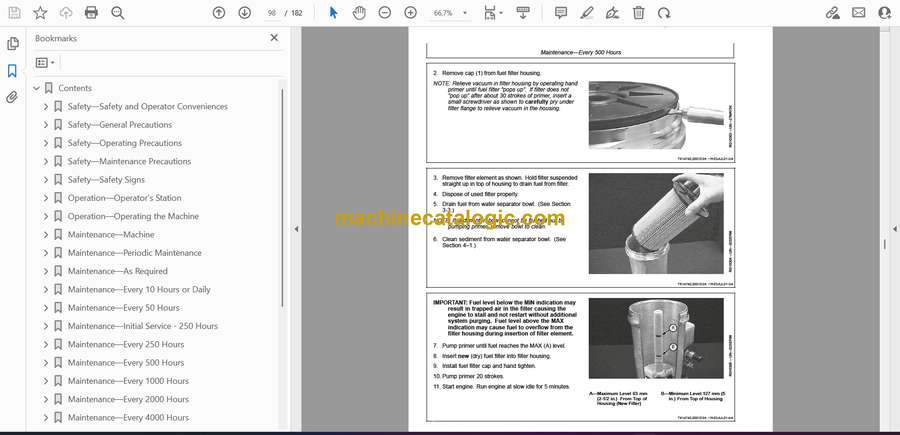The image size is (900, 435).
Task: Click the page number field showing 98
Action: coord(272,13)
